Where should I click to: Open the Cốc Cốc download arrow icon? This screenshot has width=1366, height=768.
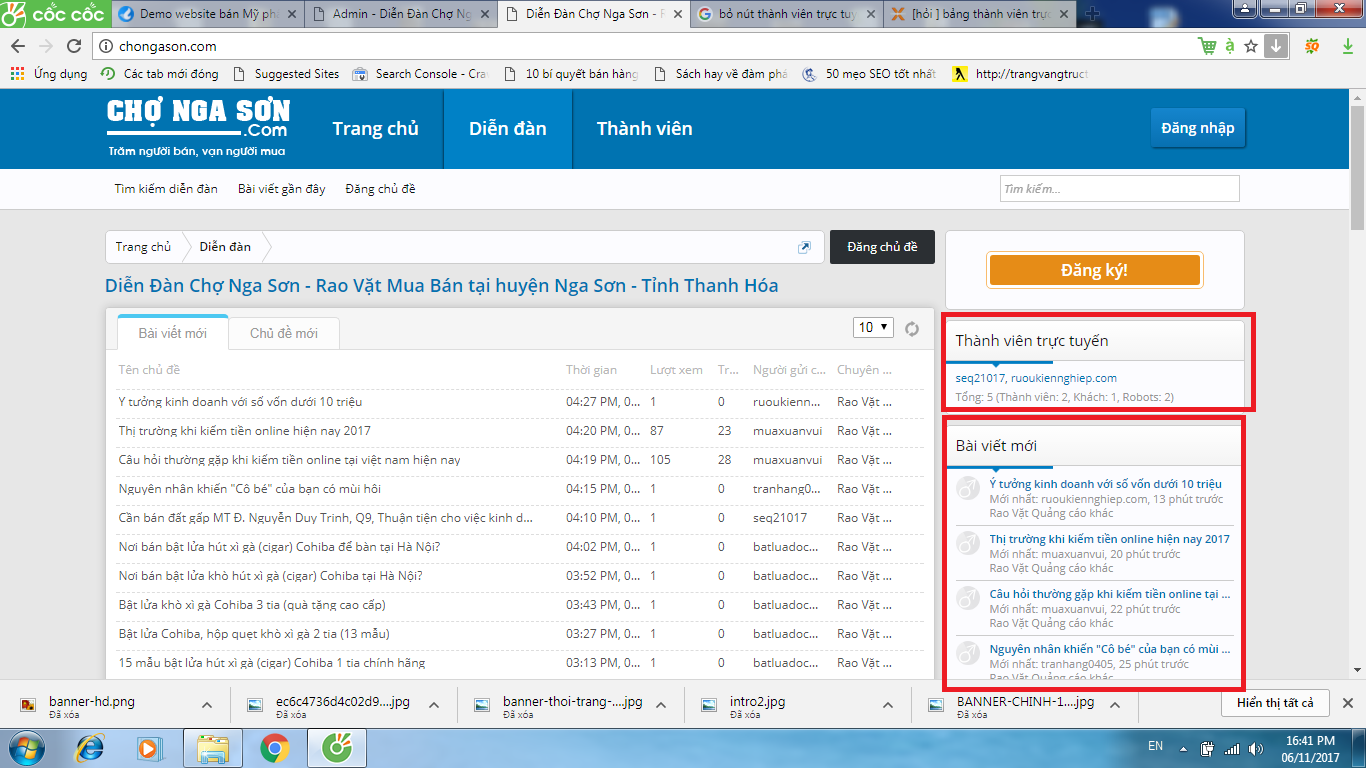(x=1276, y=46)
